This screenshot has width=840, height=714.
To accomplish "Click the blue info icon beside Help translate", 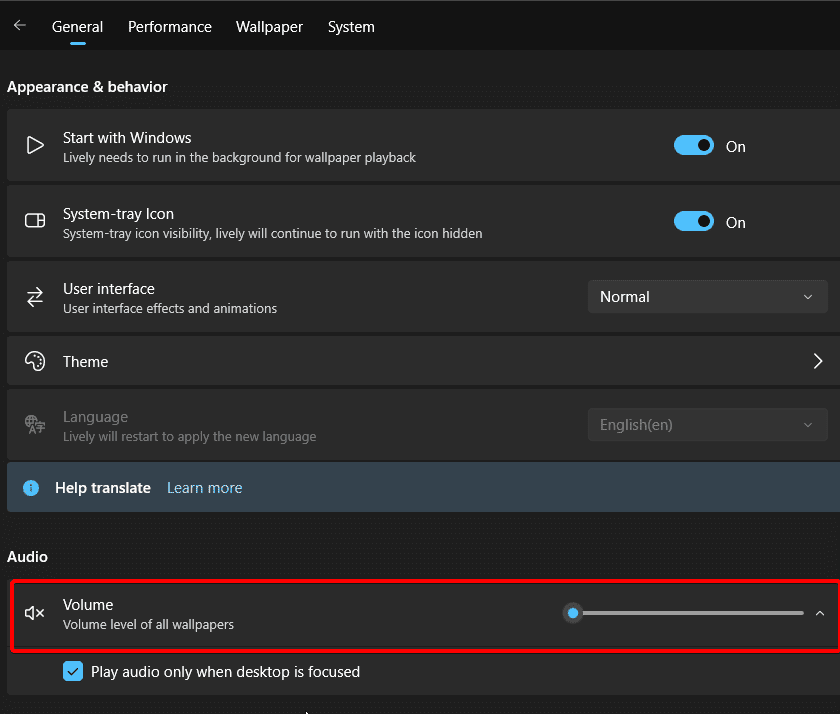I will (x=31, y=488).
